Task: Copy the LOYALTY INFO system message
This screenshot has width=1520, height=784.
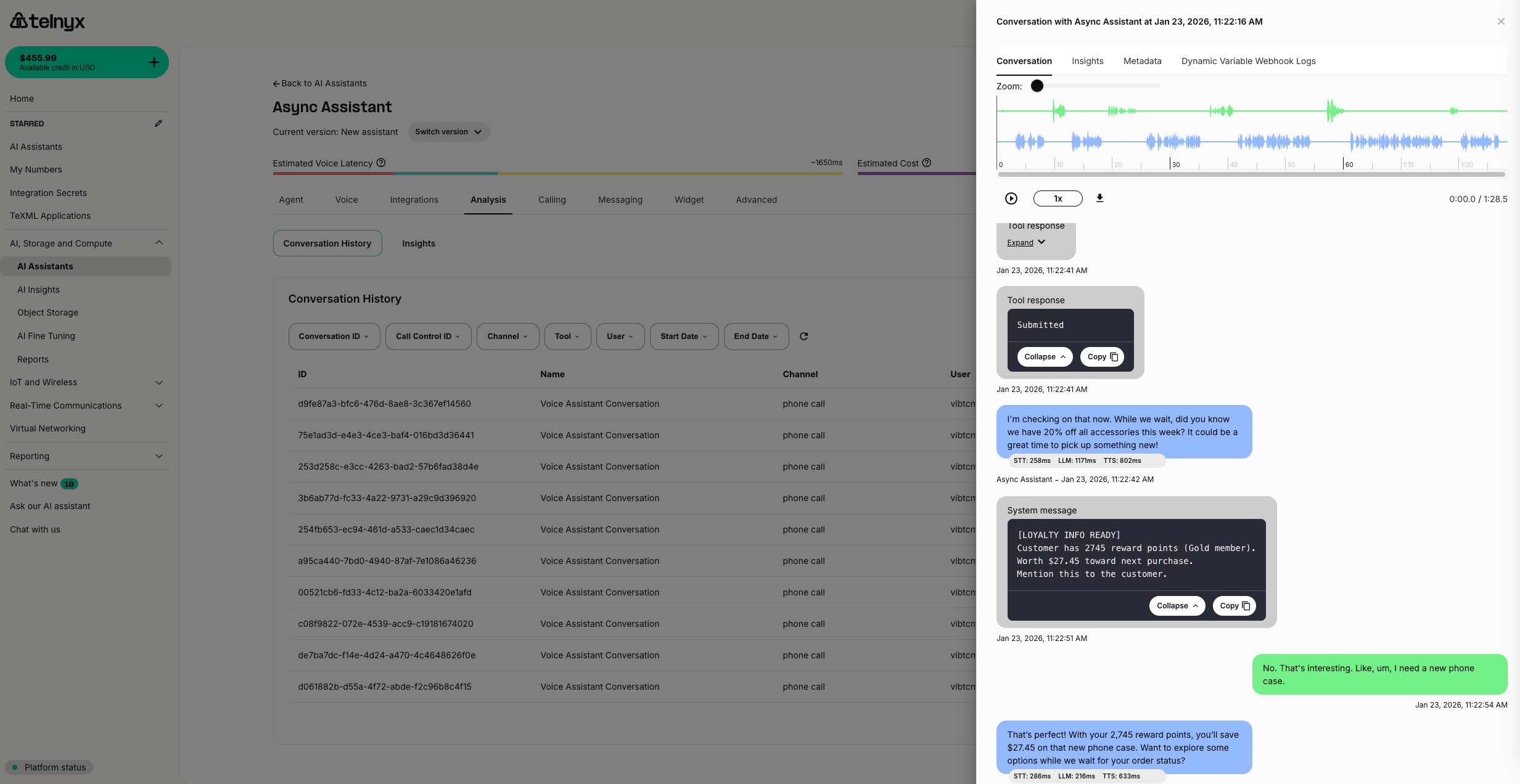Action: tap(1234, 606)
